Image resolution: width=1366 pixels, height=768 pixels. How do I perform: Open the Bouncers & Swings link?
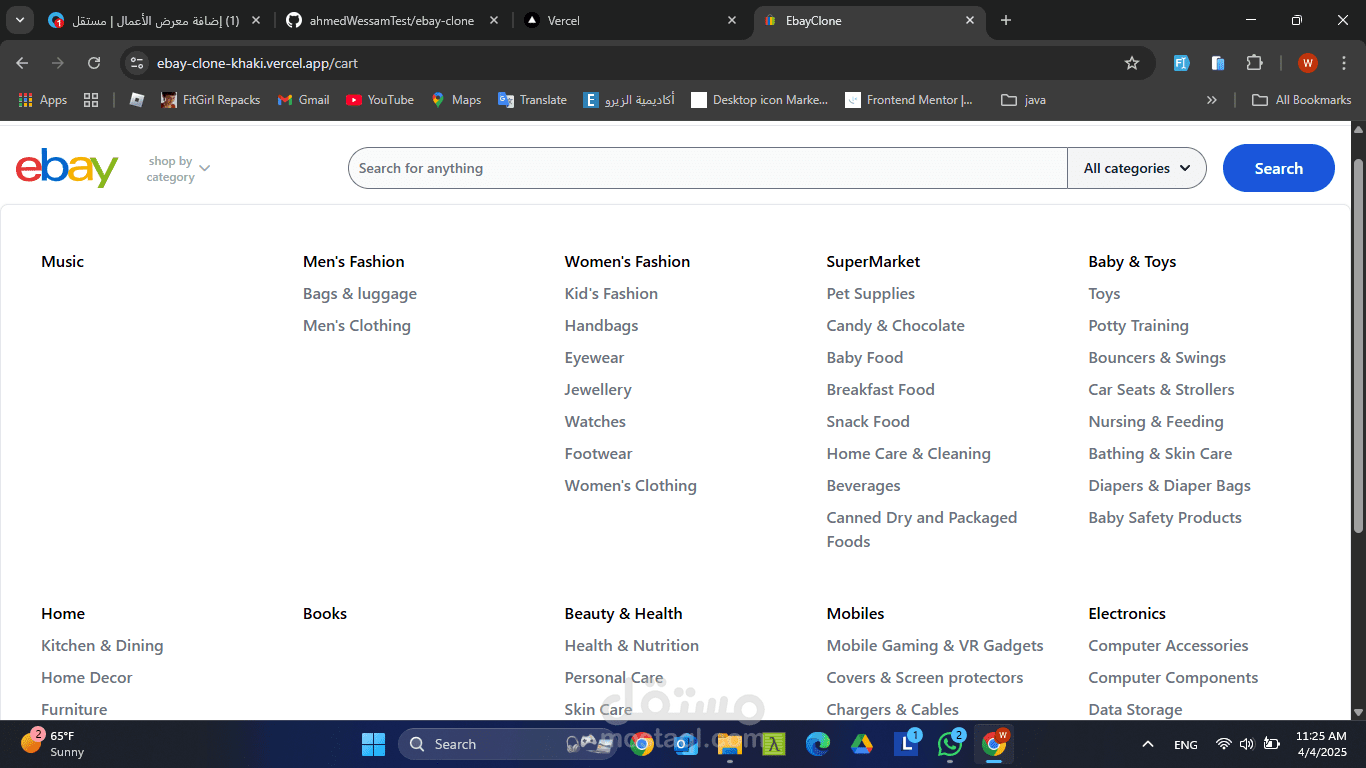click(1157, 358)
